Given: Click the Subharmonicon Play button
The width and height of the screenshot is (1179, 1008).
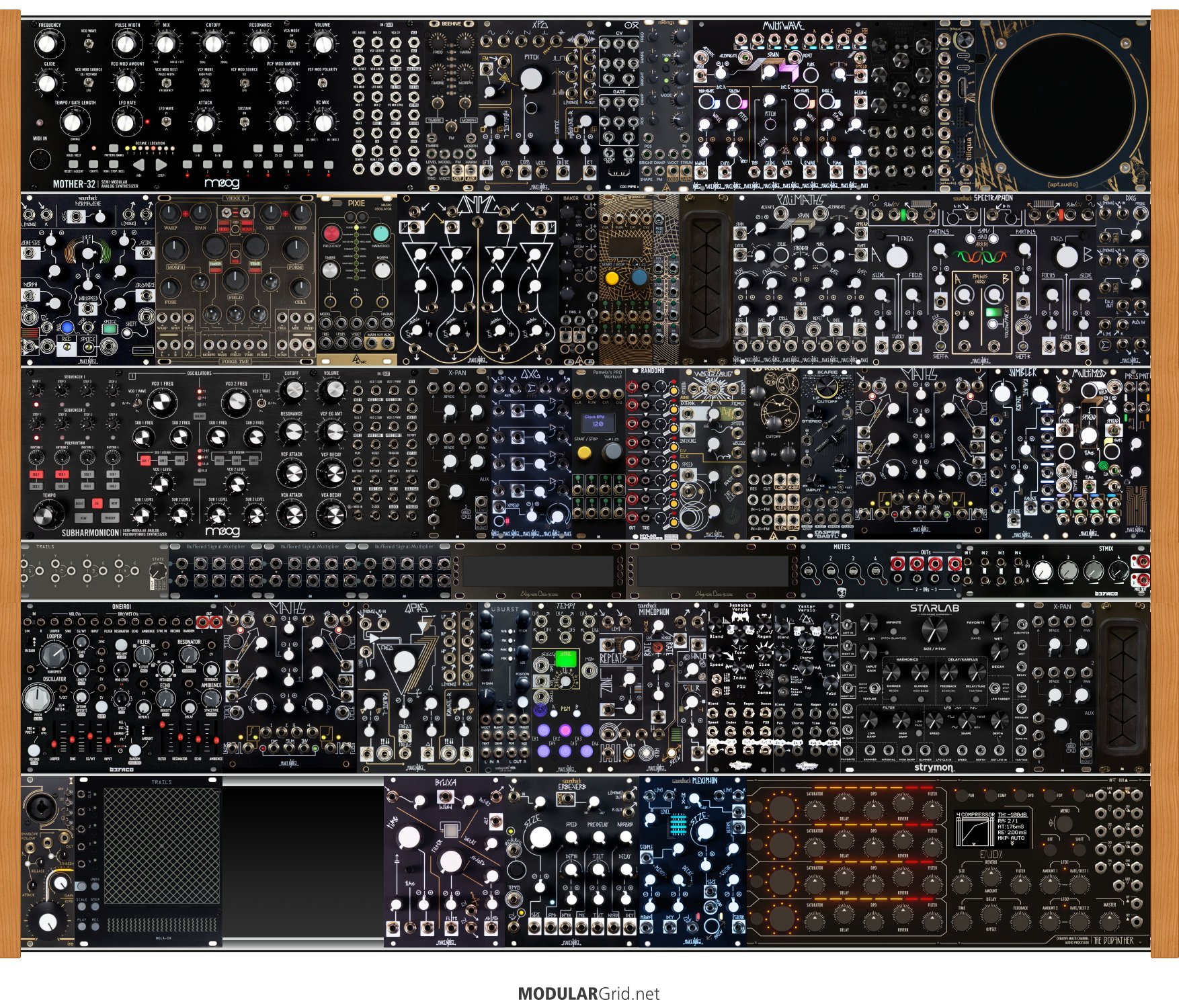Looking at the screenshot, I should (x=83, y=518).
